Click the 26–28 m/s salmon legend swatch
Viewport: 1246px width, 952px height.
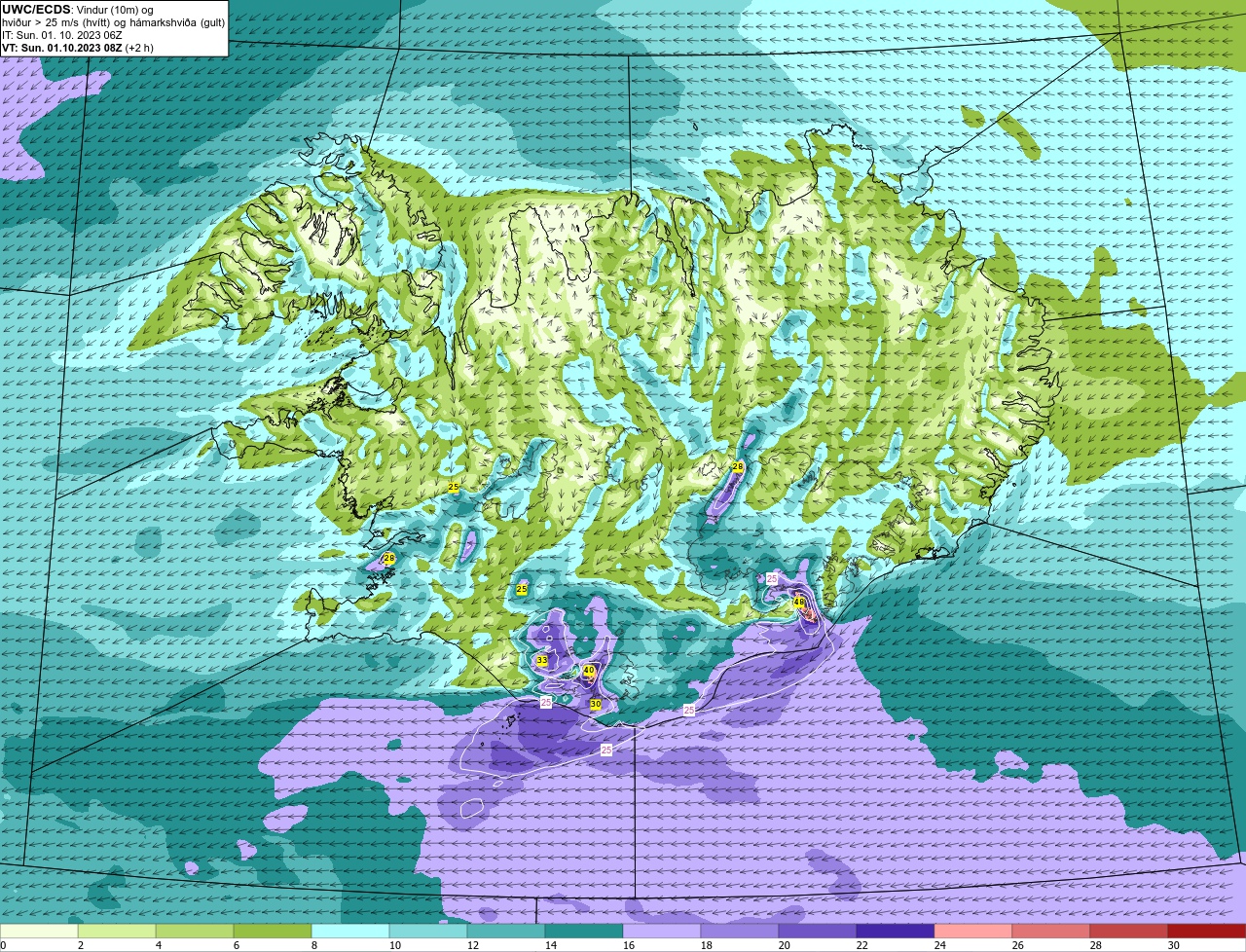click(1051, 932)
